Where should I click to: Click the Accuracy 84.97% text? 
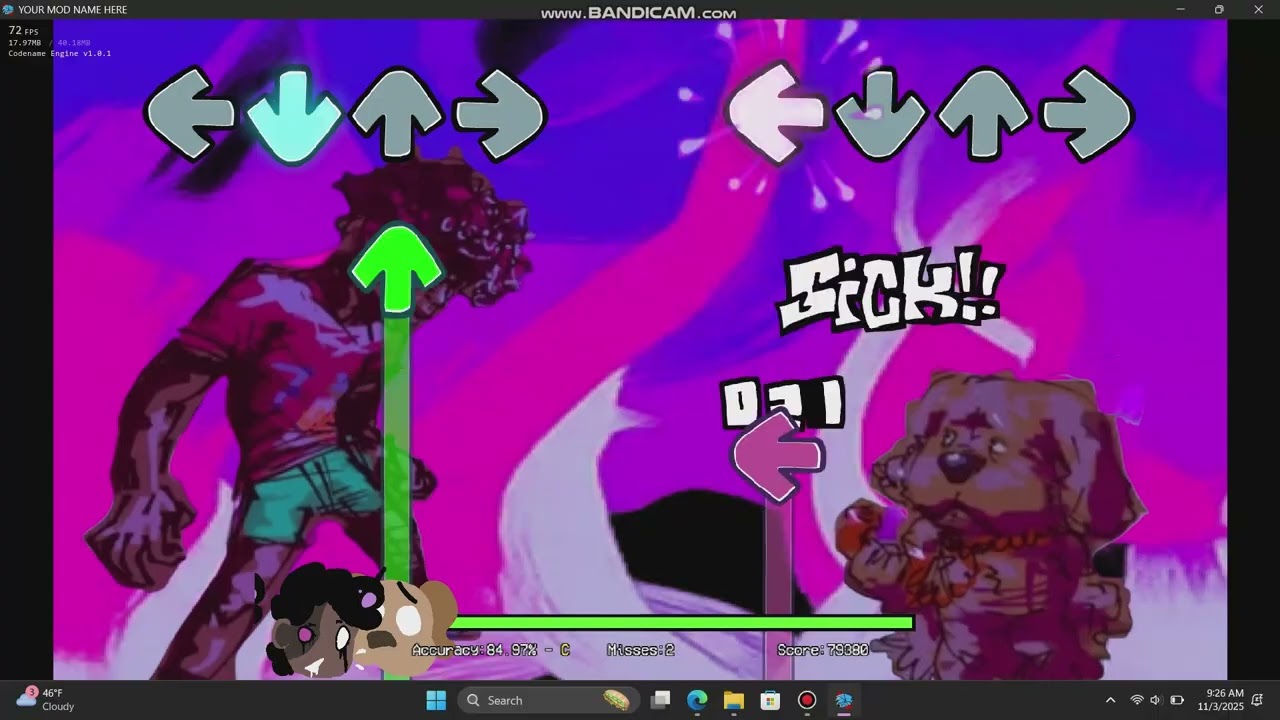[x=490, y=650]
